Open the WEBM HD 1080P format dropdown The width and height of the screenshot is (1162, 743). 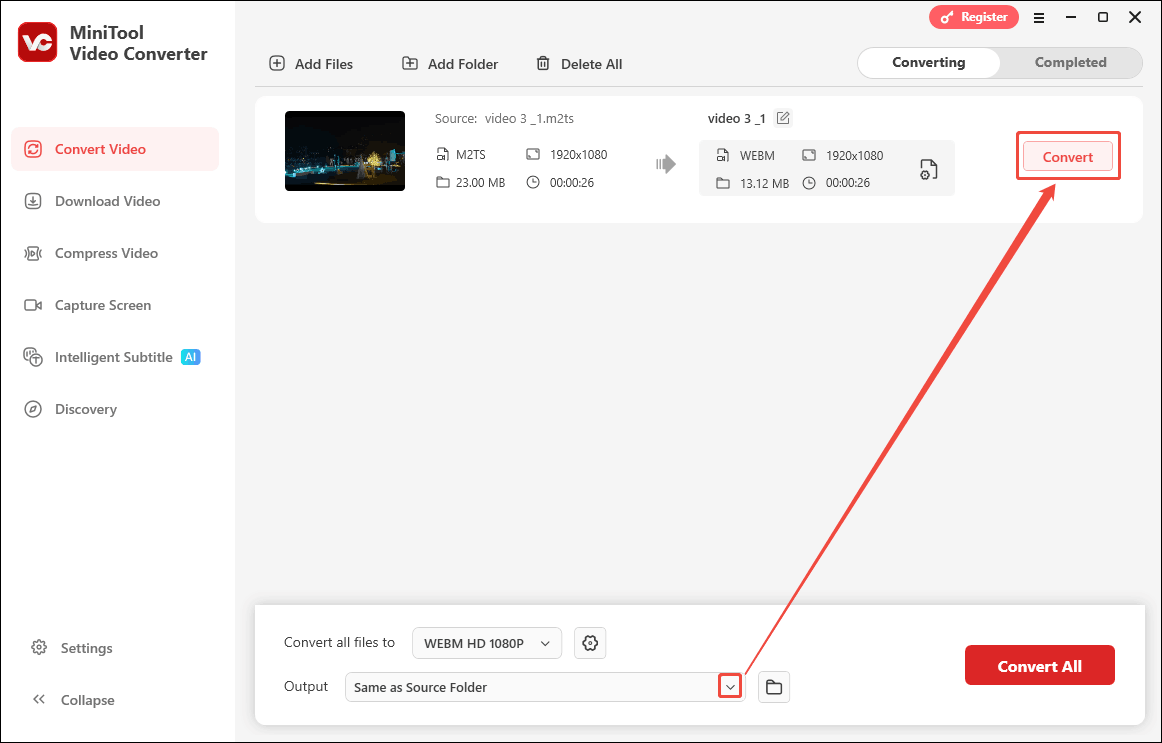(486, 643)
